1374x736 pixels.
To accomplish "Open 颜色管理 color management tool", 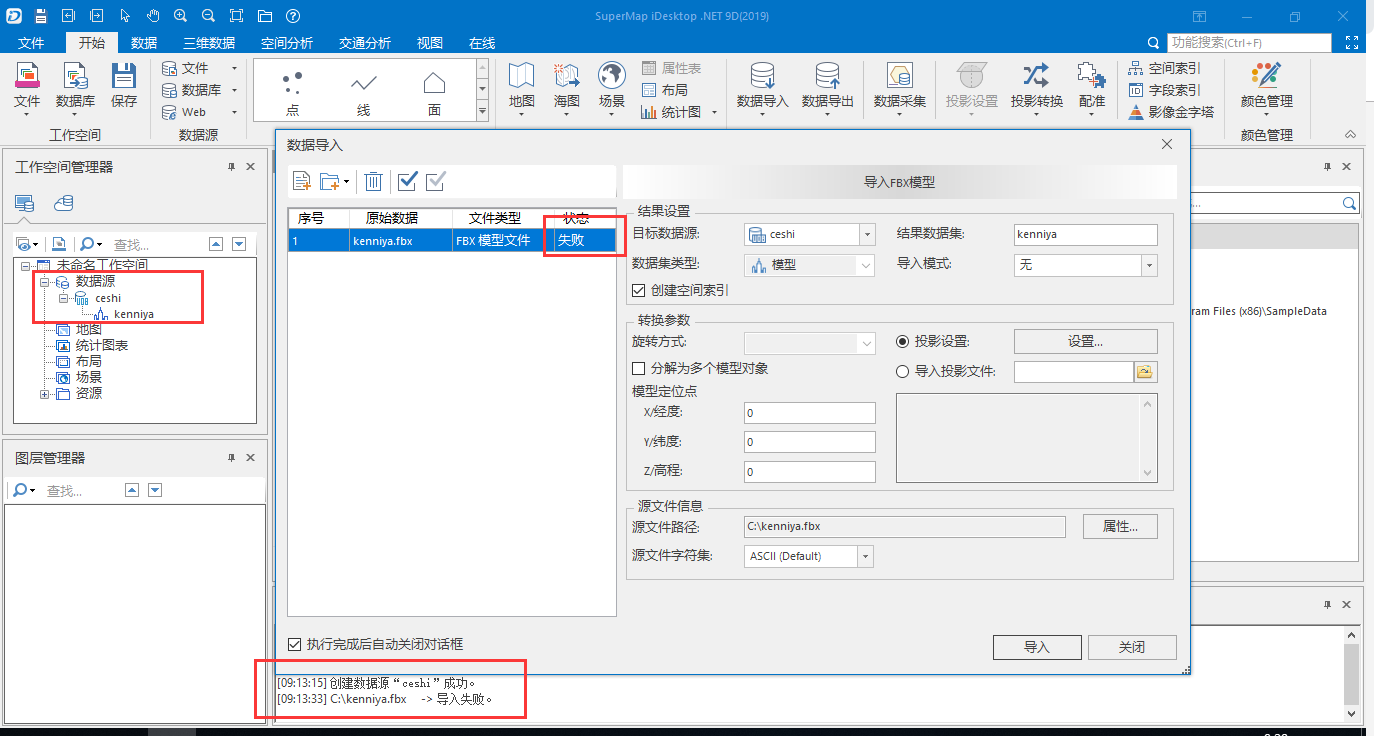I will click(1266, 86).
